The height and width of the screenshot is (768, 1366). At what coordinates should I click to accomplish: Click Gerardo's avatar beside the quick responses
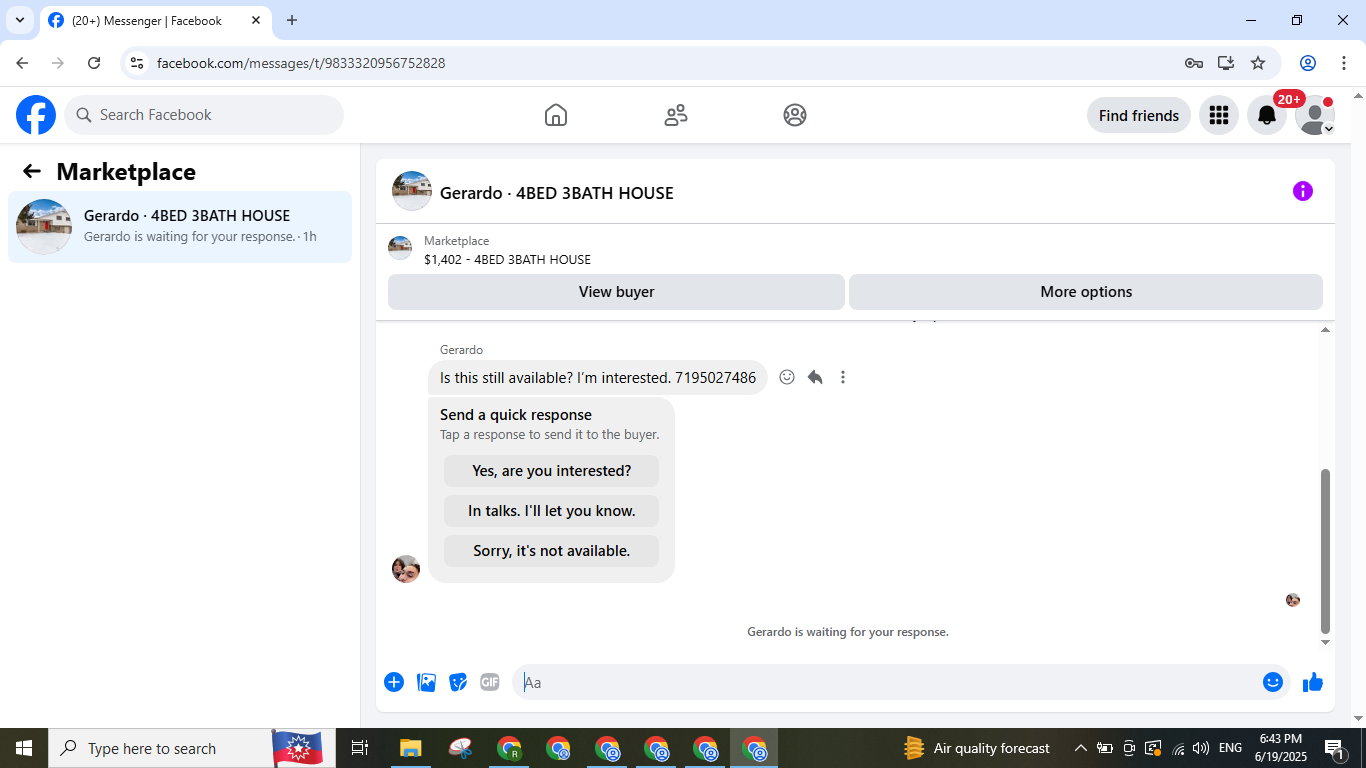coord(406,569)
